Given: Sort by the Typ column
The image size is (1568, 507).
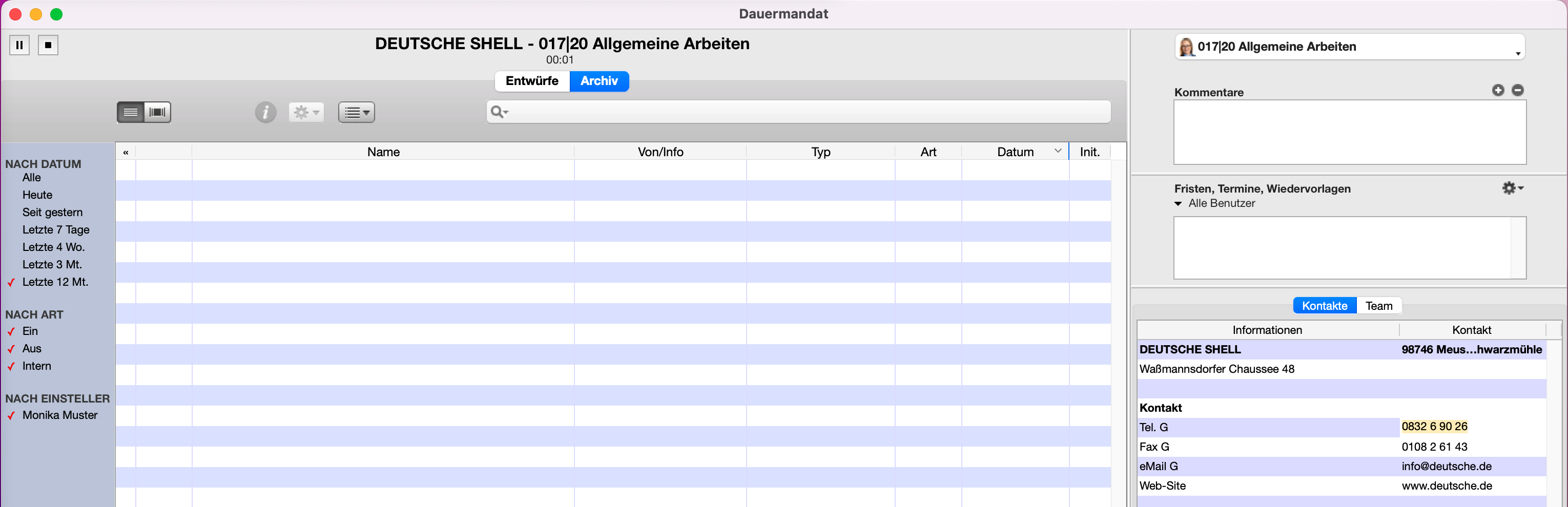Looking at the screenshot, I should [820, 152].
